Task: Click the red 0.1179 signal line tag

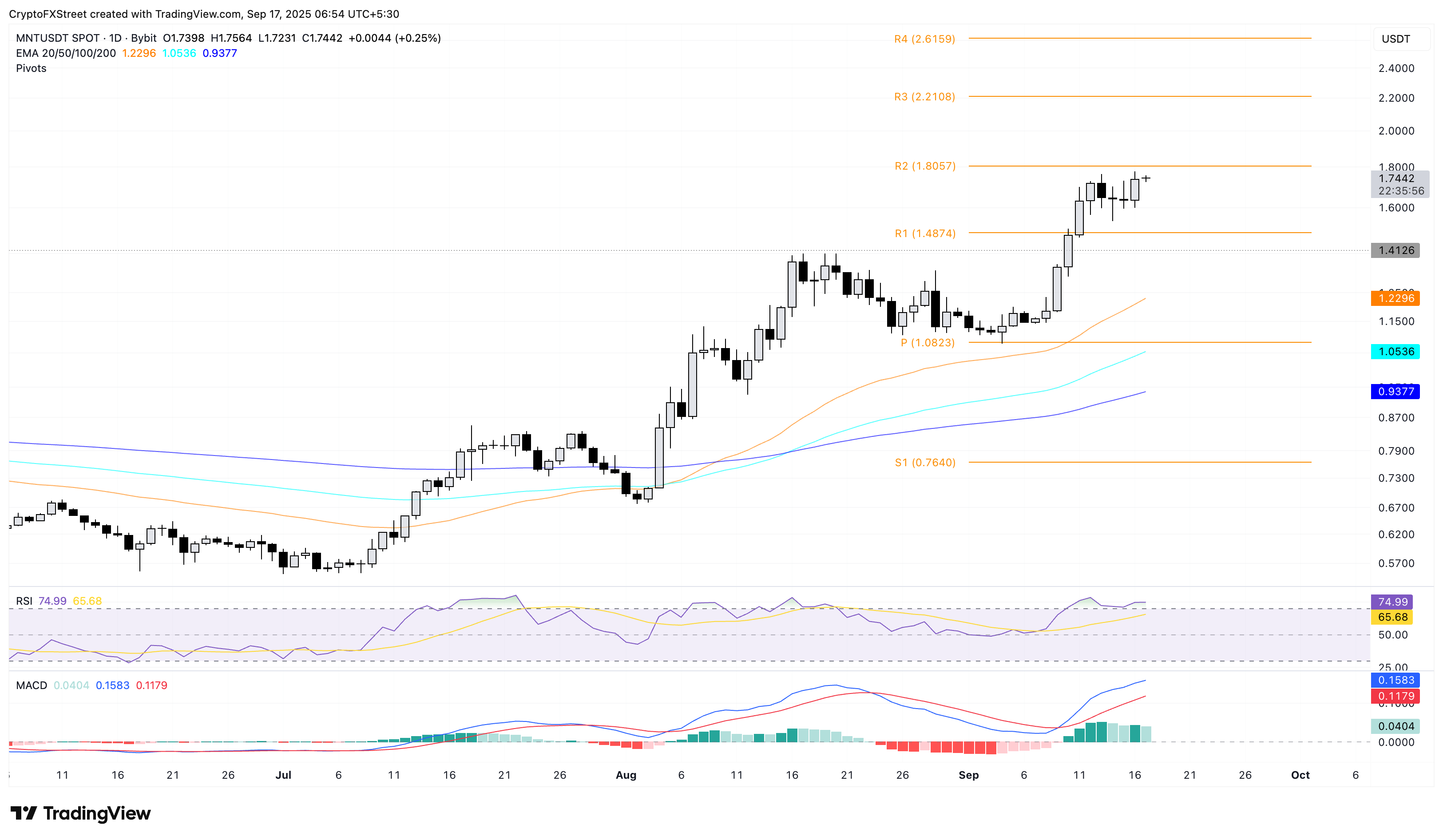Action: (x=1395, y=696)
